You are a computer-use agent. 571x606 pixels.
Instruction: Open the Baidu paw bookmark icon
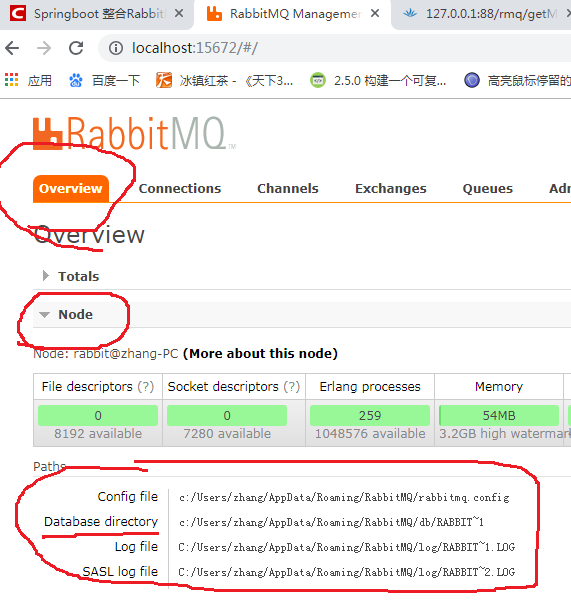(76, 80)
